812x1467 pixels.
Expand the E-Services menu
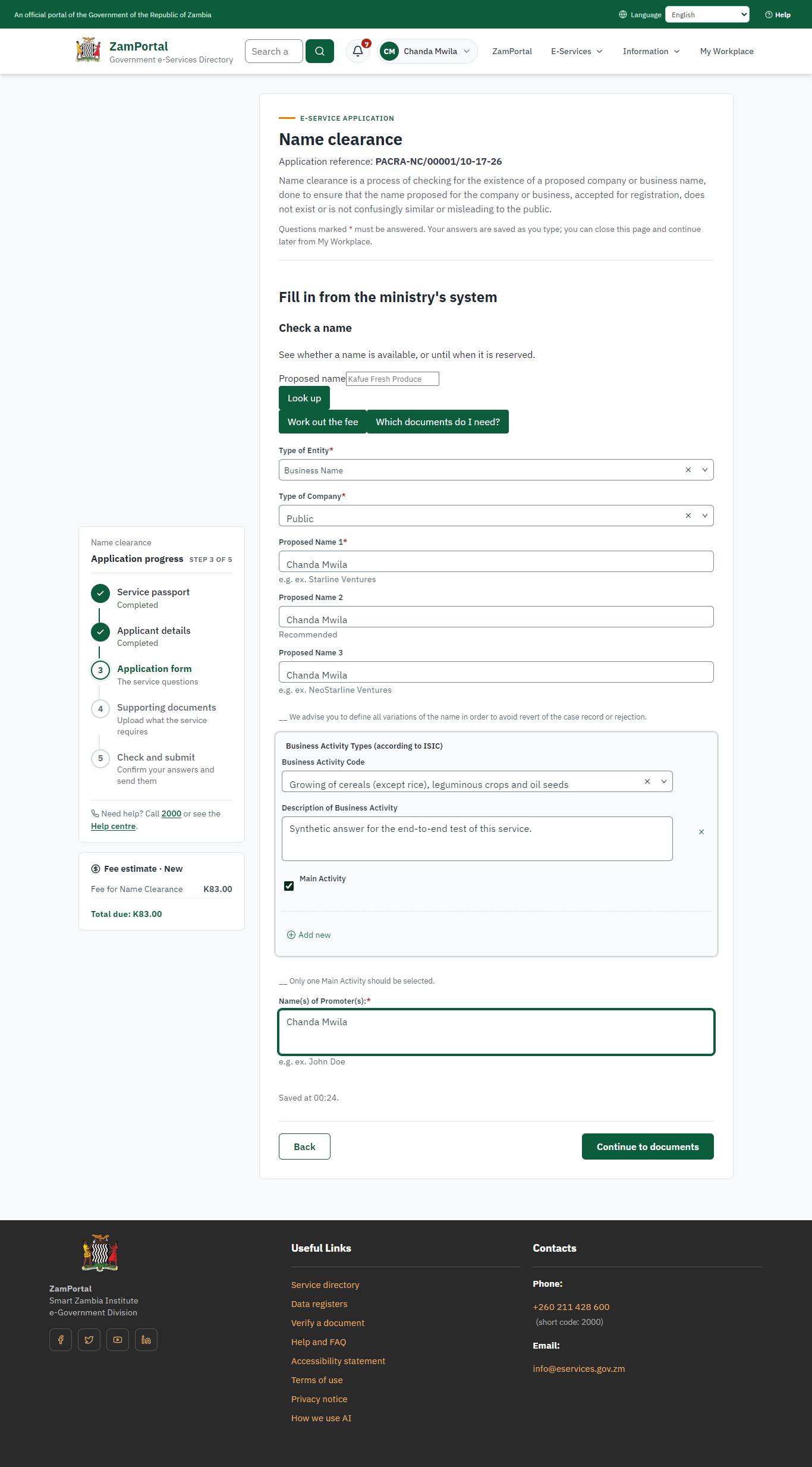(577, 51)
